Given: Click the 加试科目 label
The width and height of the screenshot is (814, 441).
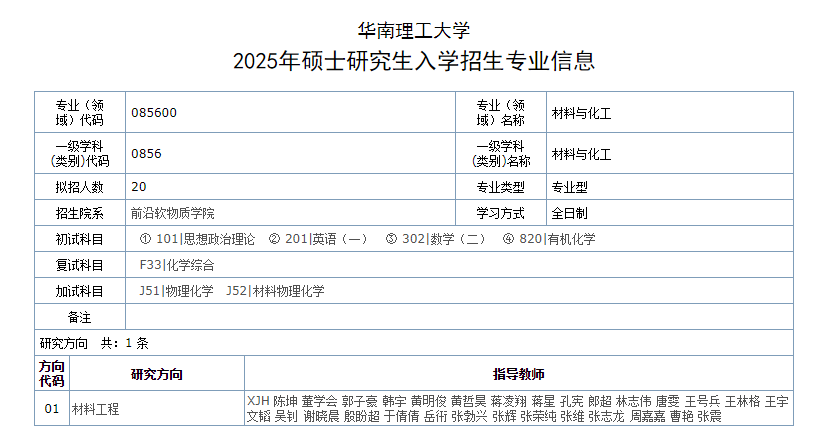Looking at the screenshot, I should pyautogui.click(x=79, y=291).
